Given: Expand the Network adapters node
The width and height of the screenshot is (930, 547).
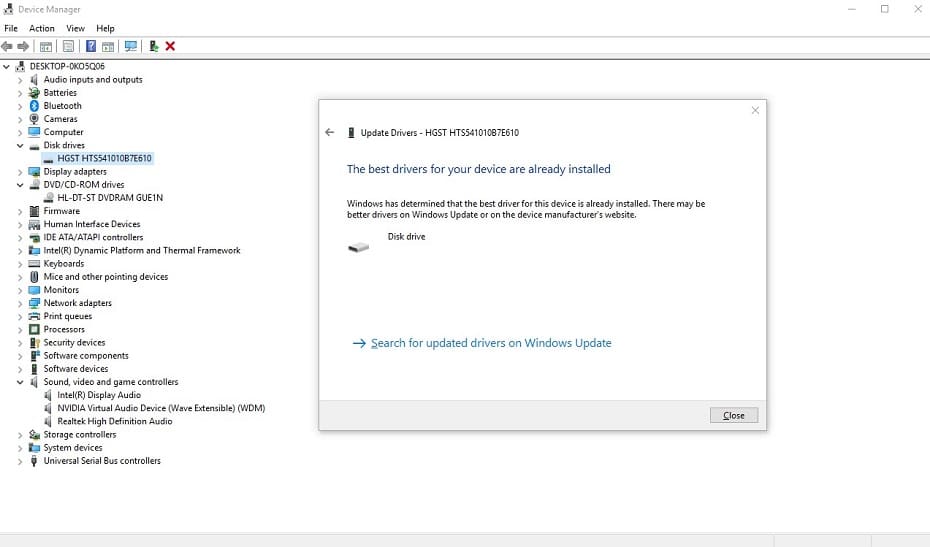Looking at the screenshot, I should tap(20, 303).
